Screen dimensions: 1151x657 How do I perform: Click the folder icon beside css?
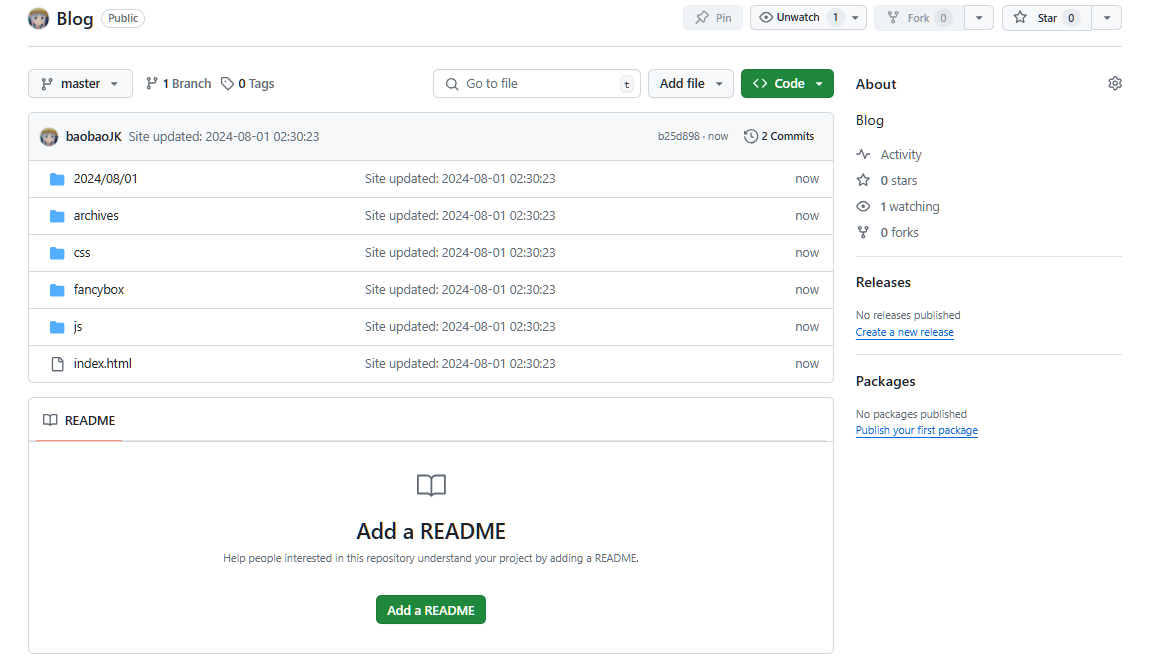57,253
